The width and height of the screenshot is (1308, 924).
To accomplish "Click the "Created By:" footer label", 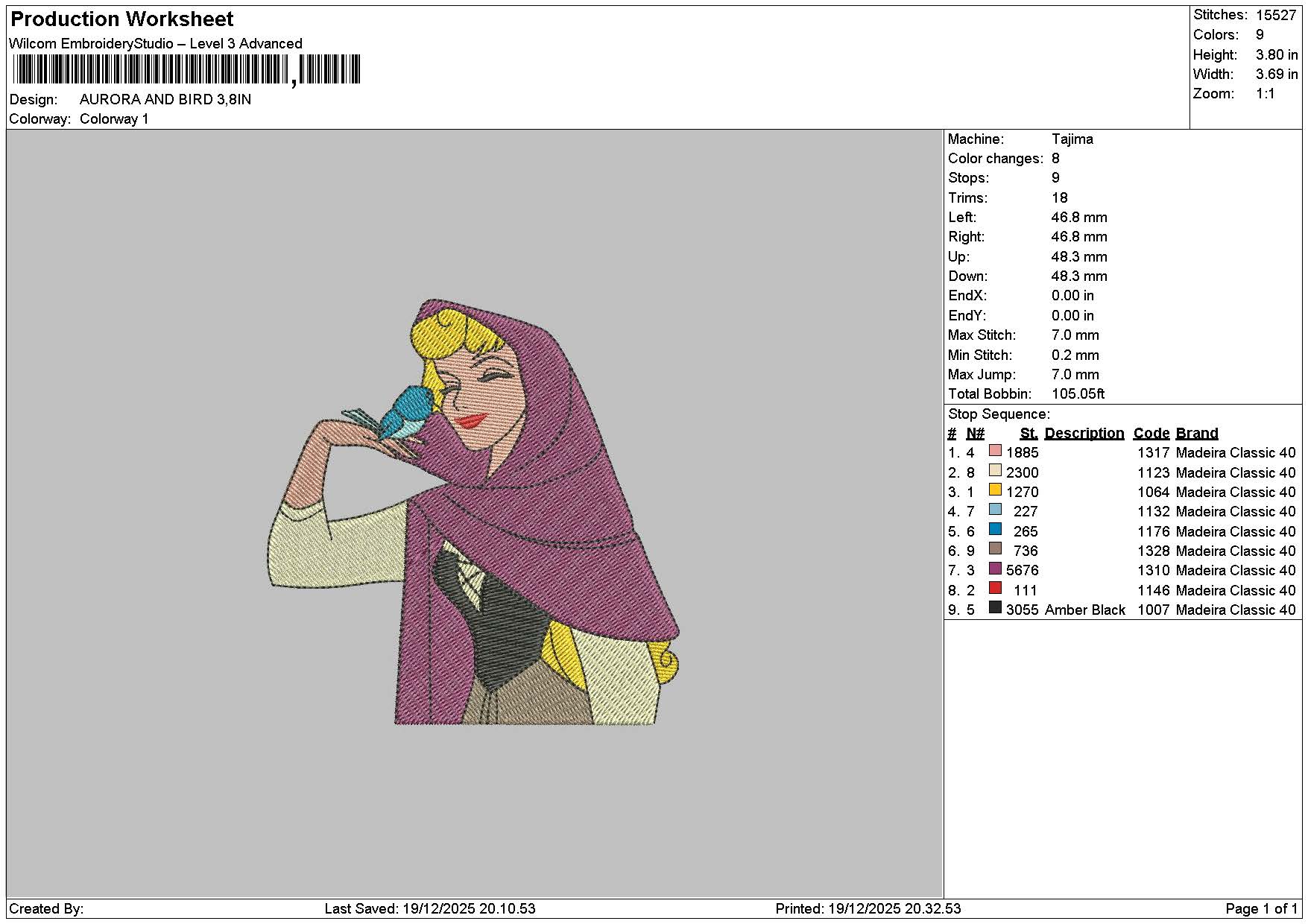I will coord(46,909).
